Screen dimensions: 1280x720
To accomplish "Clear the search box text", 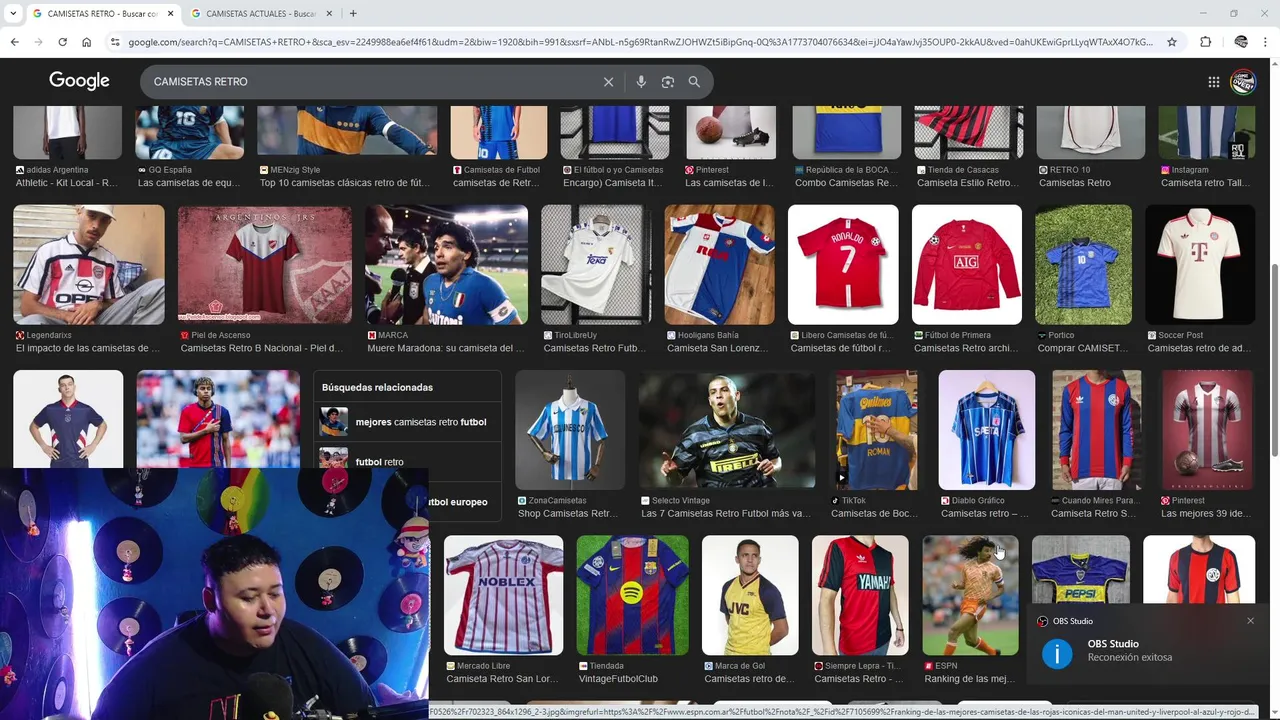I will click(x=608, y=82).
